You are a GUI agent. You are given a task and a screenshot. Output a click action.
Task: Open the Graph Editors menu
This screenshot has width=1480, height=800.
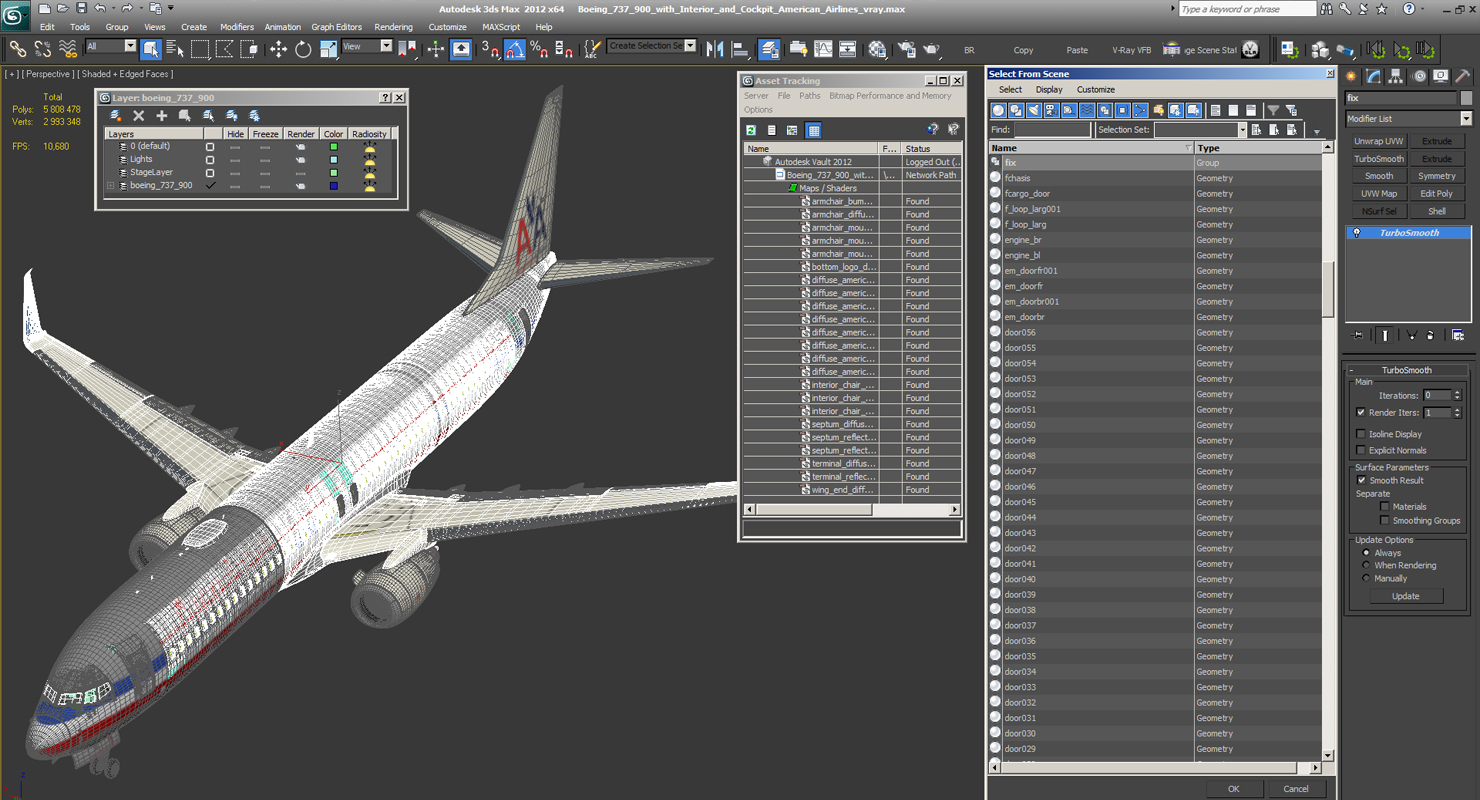point(337,27)
